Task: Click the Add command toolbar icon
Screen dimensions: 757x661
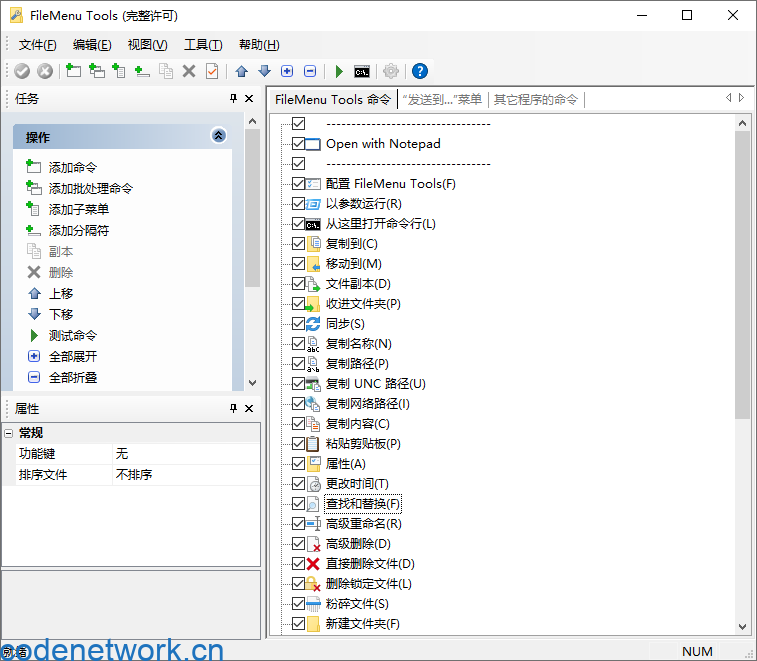Action: [73, 71]
